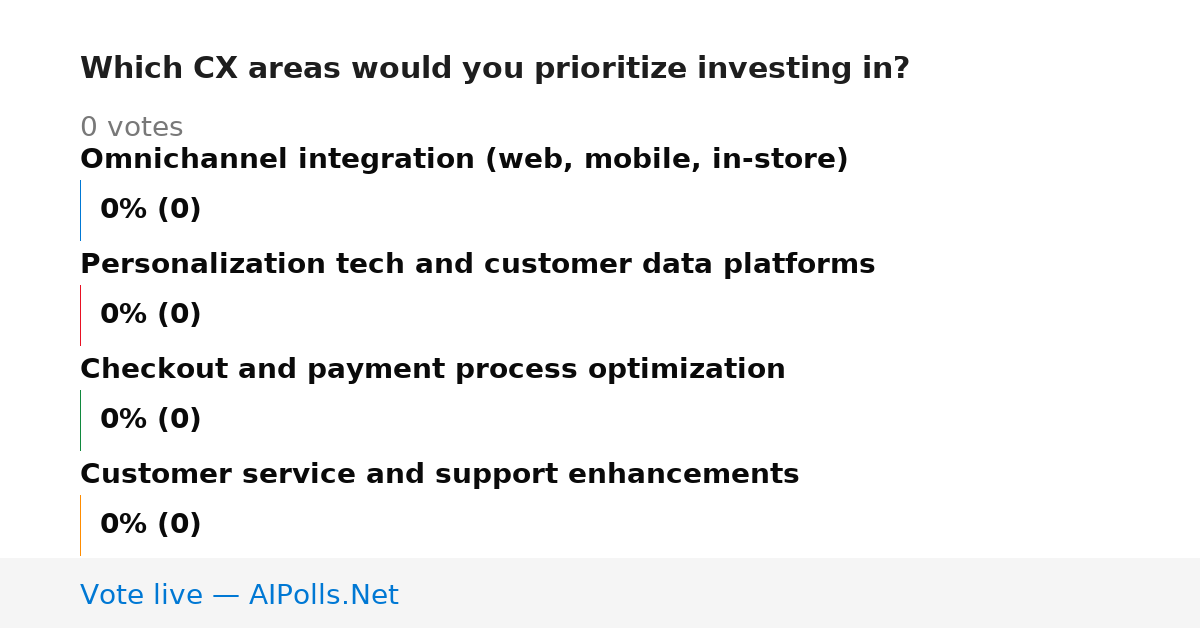Click the 0% (0) result for Customer service
The image size is (1200, 628).
[150, 525]
